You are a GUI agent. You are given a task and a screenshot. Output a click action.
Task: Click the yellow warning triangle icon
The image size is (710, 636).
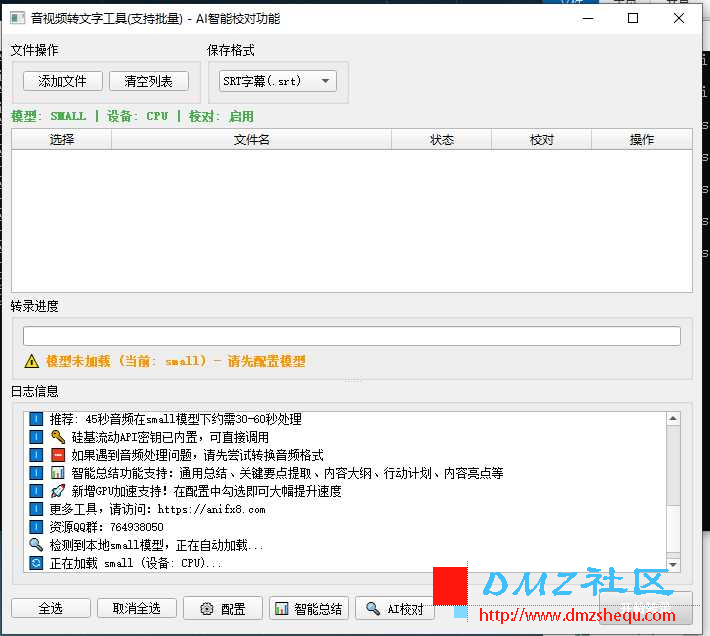click(x=32, y=361)
